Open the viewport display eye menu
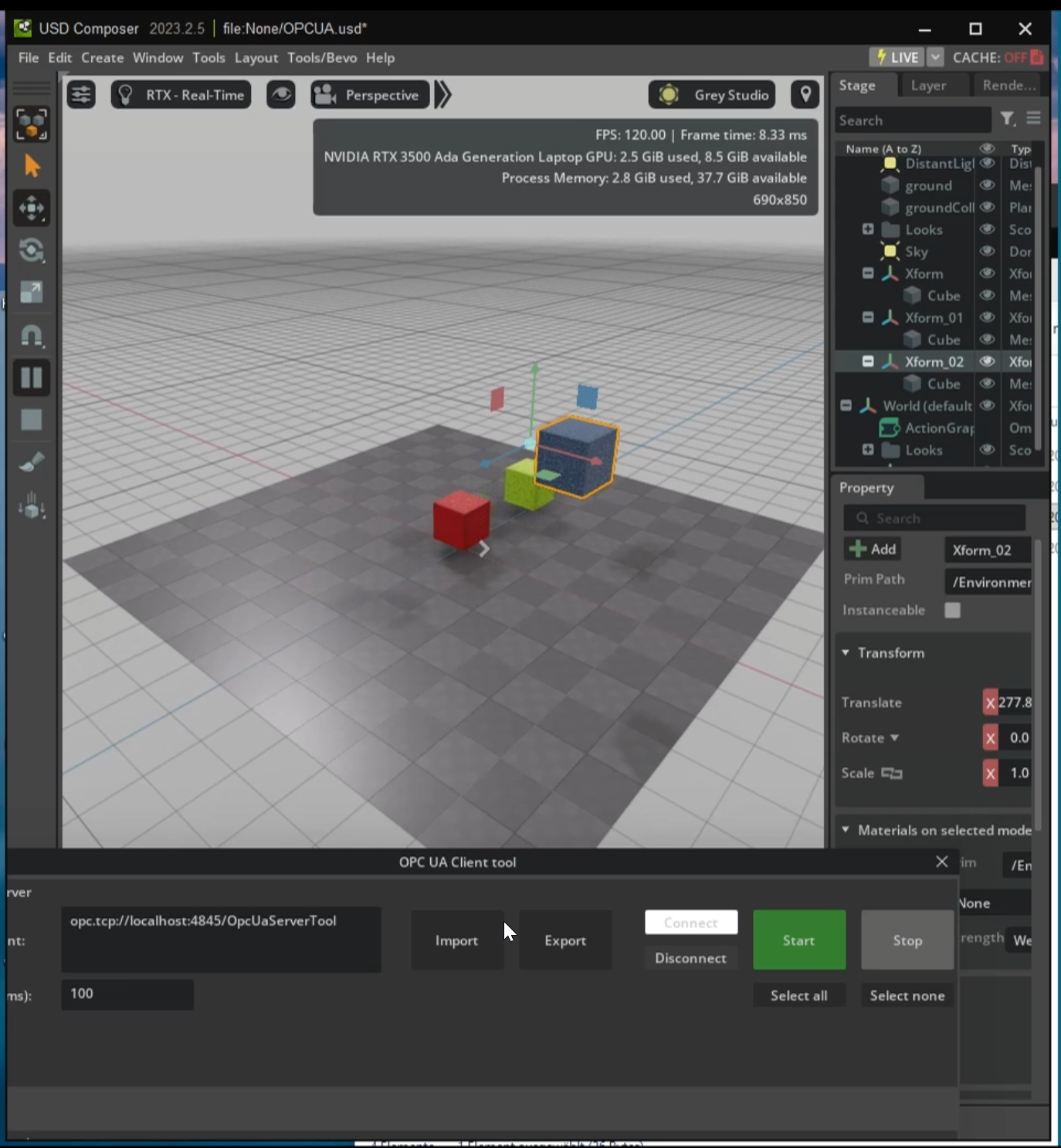Viewport: 1061px width, 1148px height. coord(281,95)
